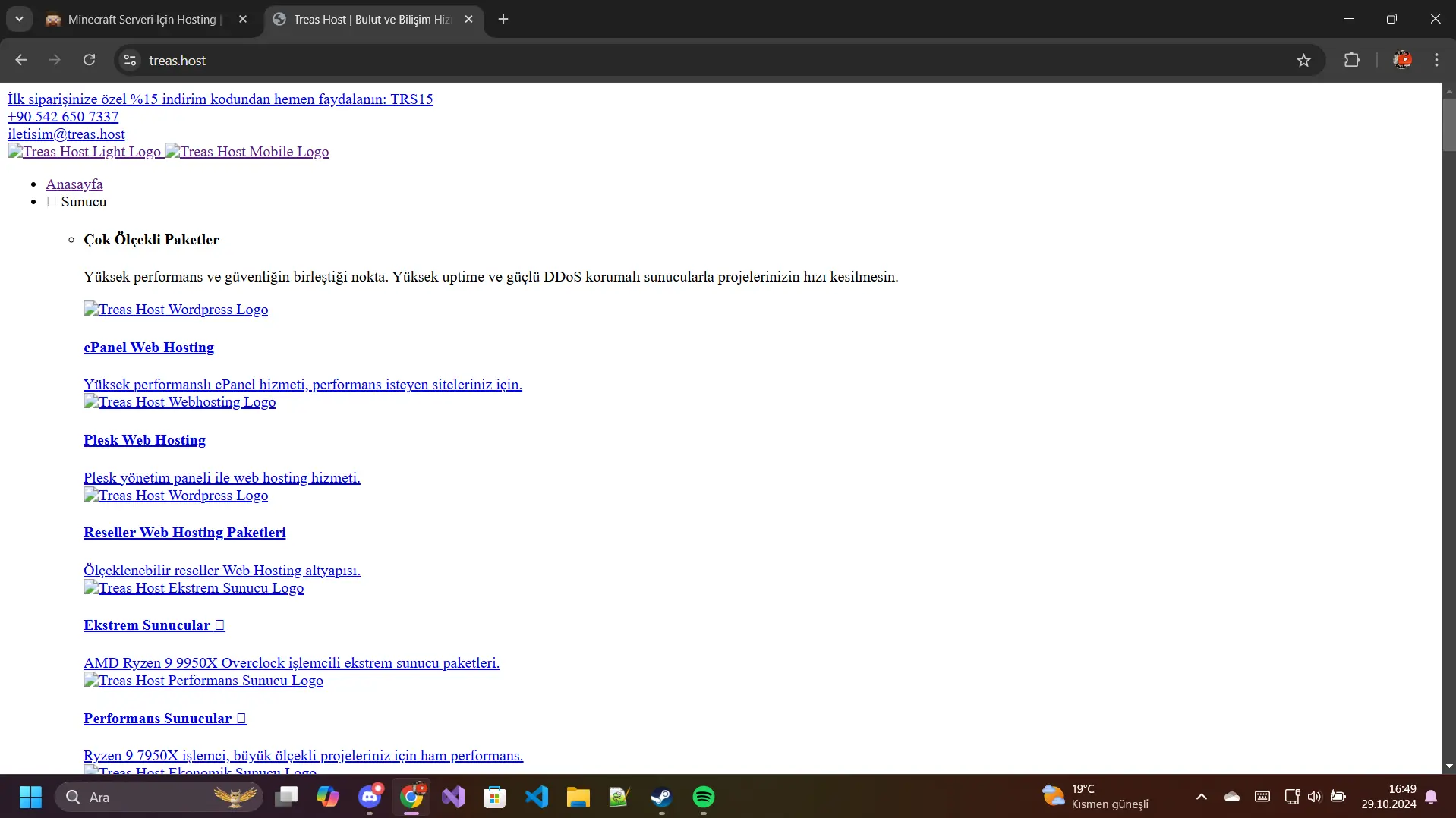Open site information icon in address bar

pyautogui.click(x=130, y=60)
